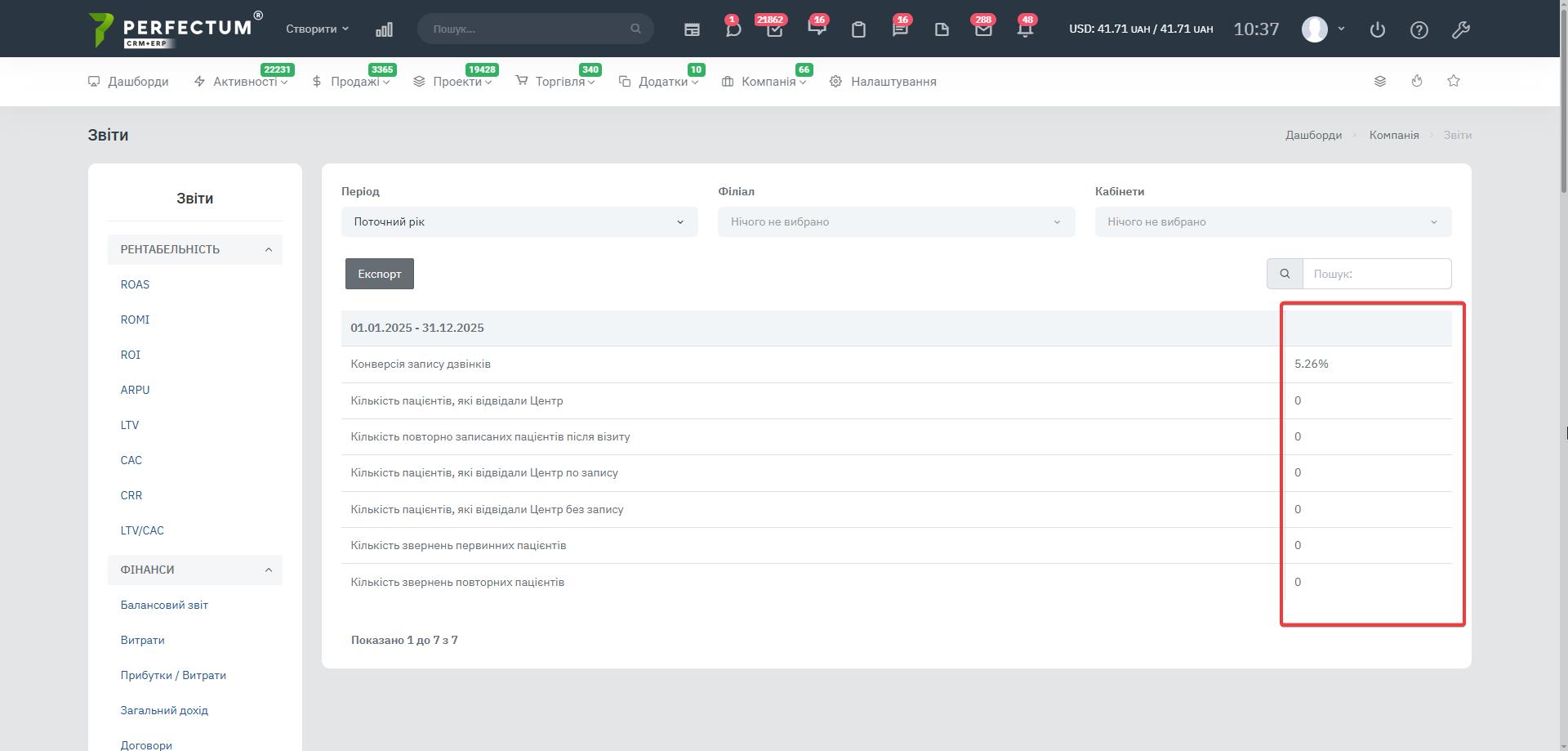The image size is (1568, 751).
Task: Open mail icon with badge 288
Action: pos(983,29)
